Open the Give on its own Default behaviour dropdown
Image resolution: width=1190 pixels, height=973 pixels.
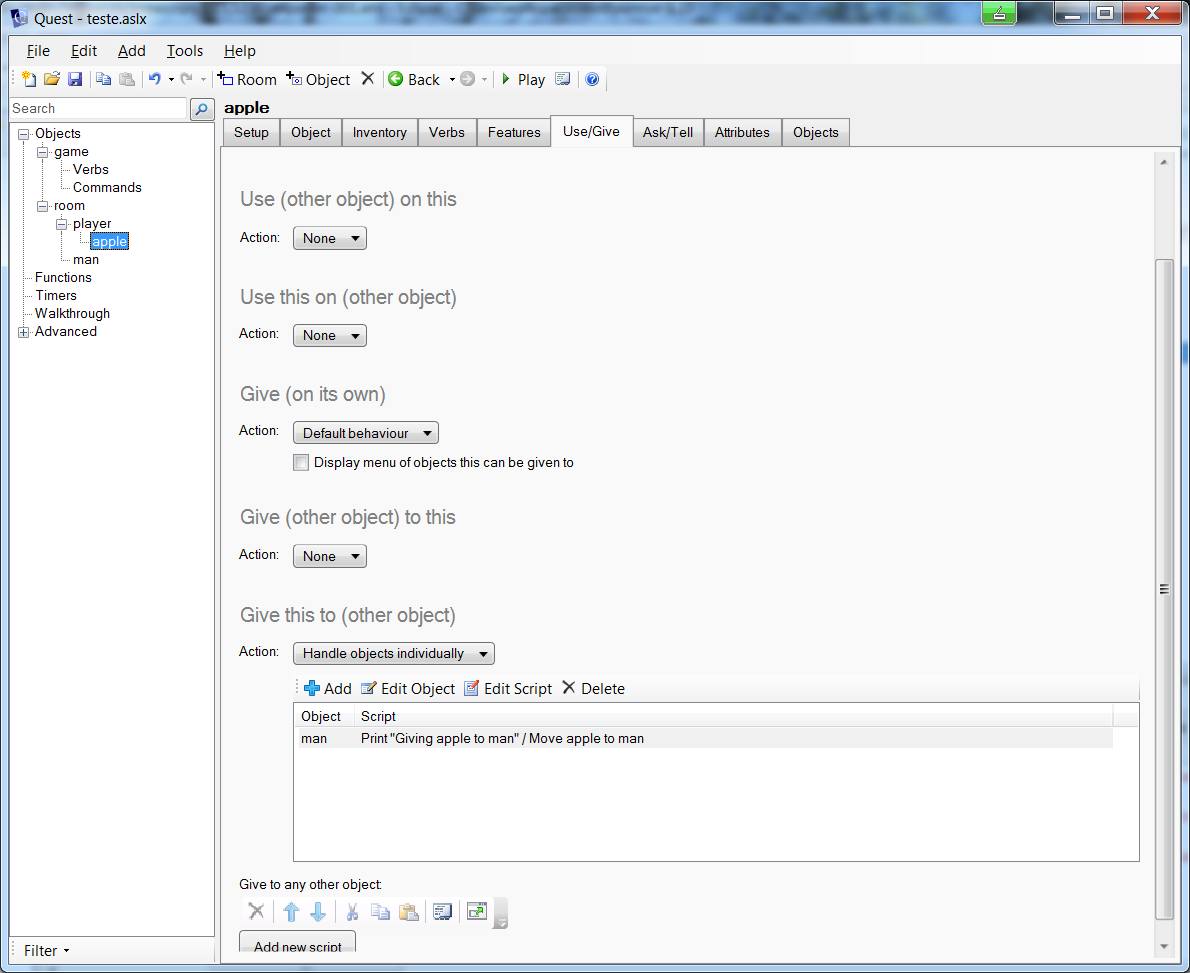point(365,433)
